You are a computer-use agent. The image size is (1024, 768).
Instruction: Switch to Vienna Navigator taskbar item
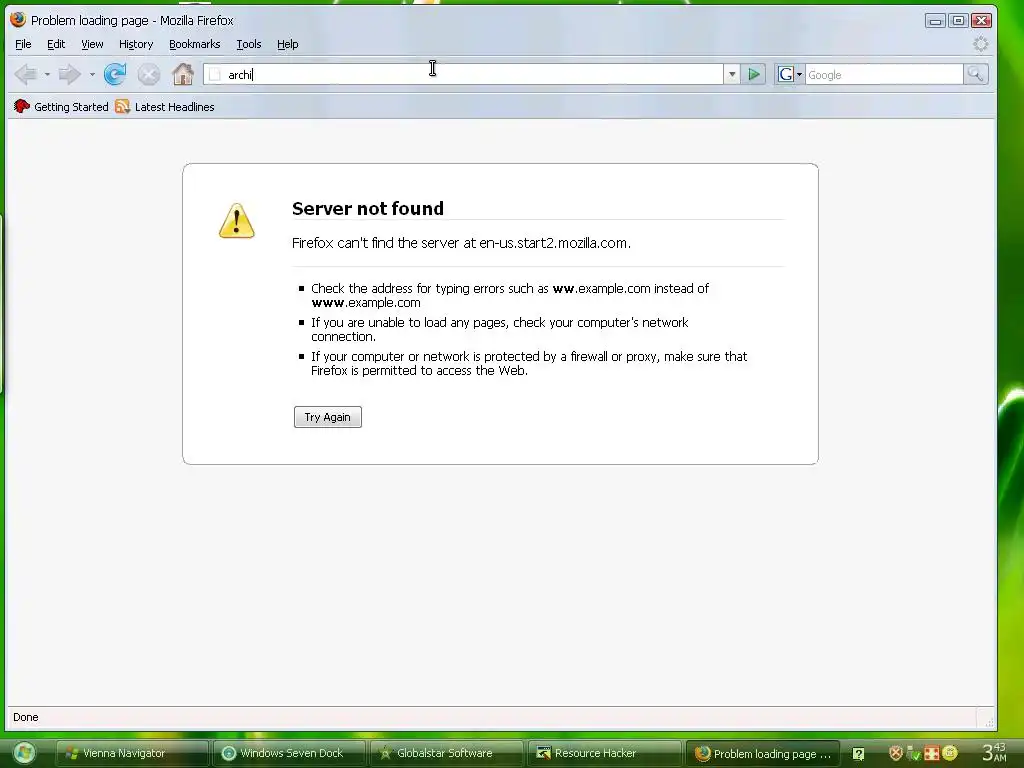click(x=132, y=753)
